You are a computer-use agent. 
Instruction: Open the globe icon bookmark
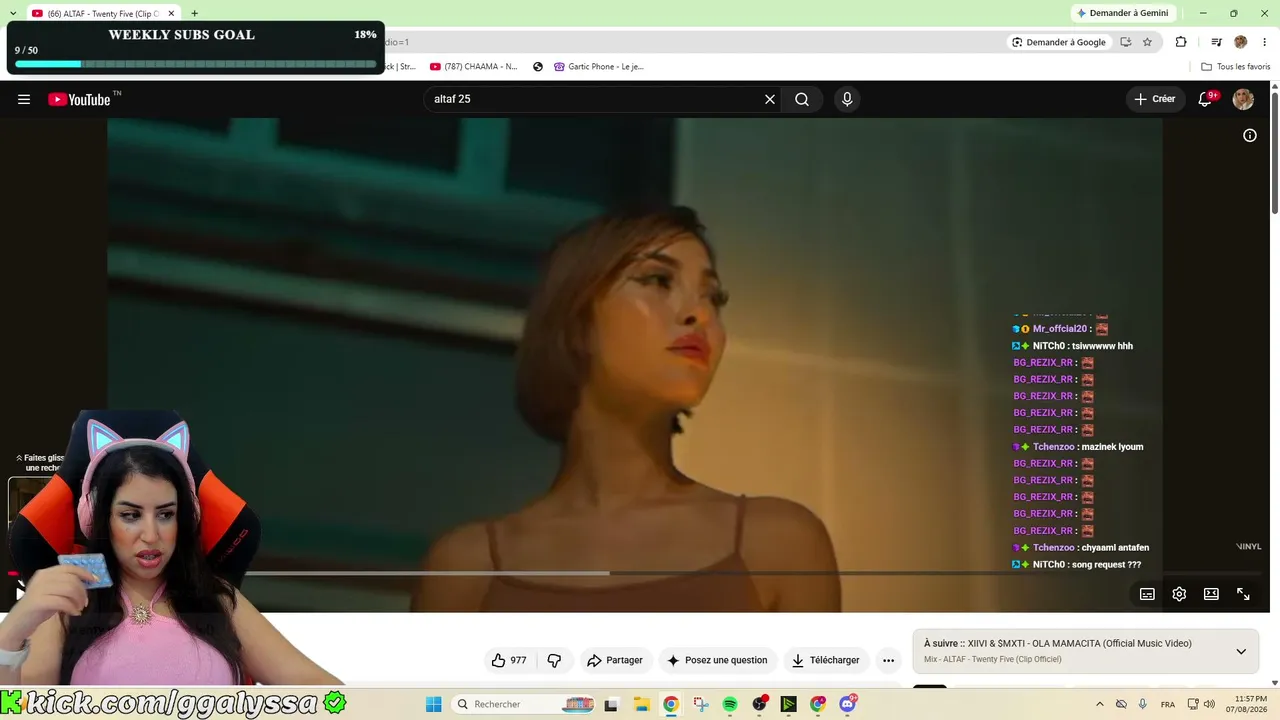pyautogui.click(x=538, y=67)
